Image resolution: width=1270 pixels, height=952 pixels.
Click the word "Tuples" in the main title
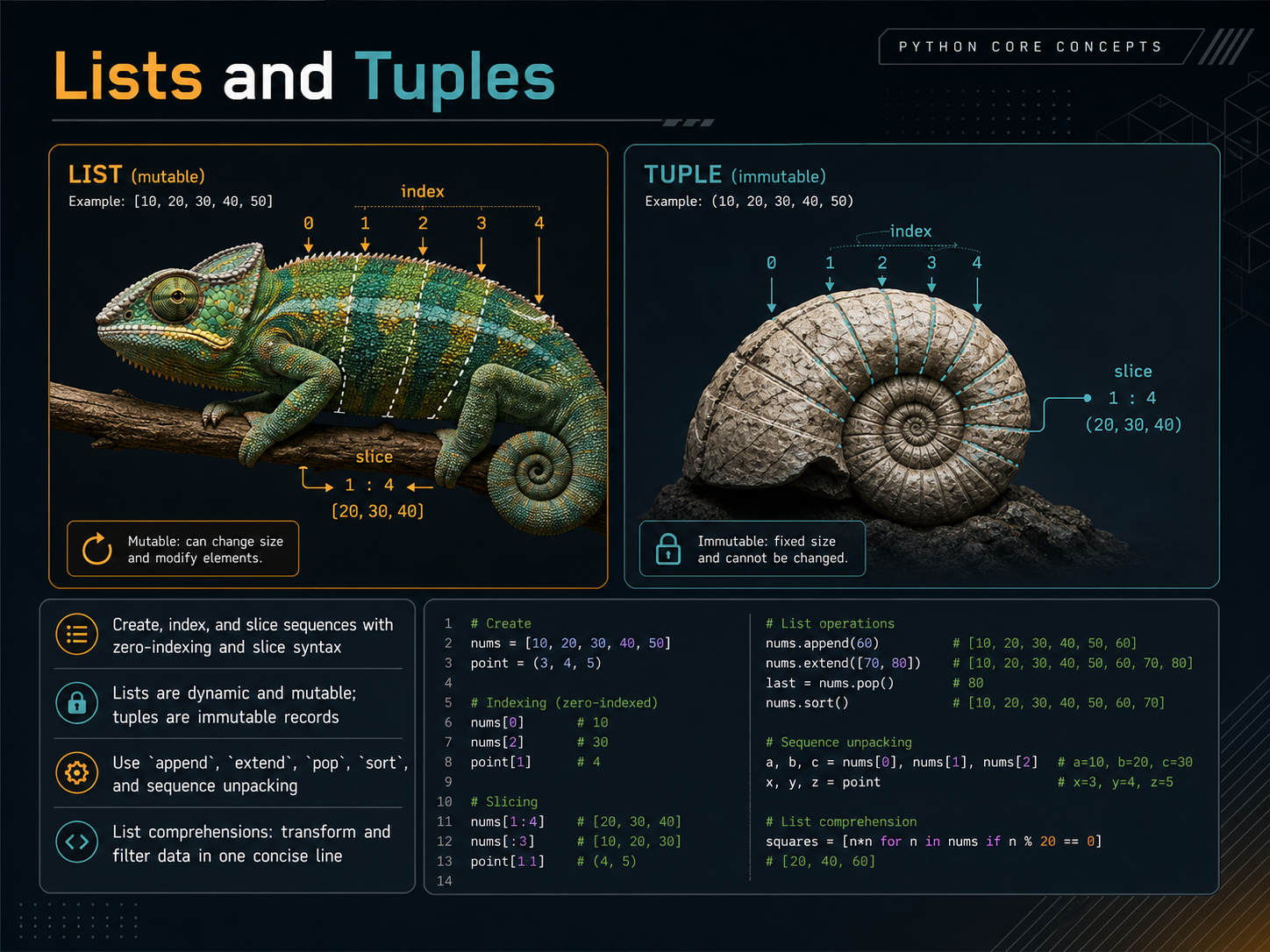coord(455,79)
